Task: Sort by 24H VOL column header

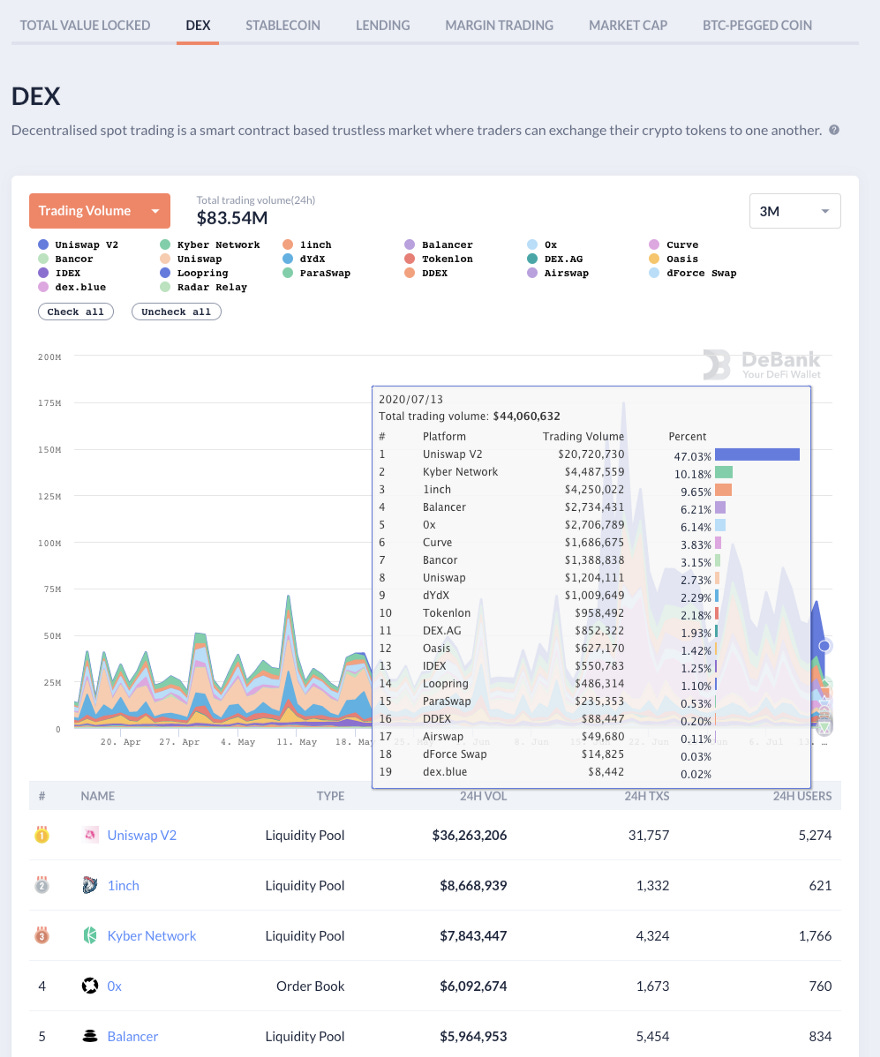Action: 483,795
